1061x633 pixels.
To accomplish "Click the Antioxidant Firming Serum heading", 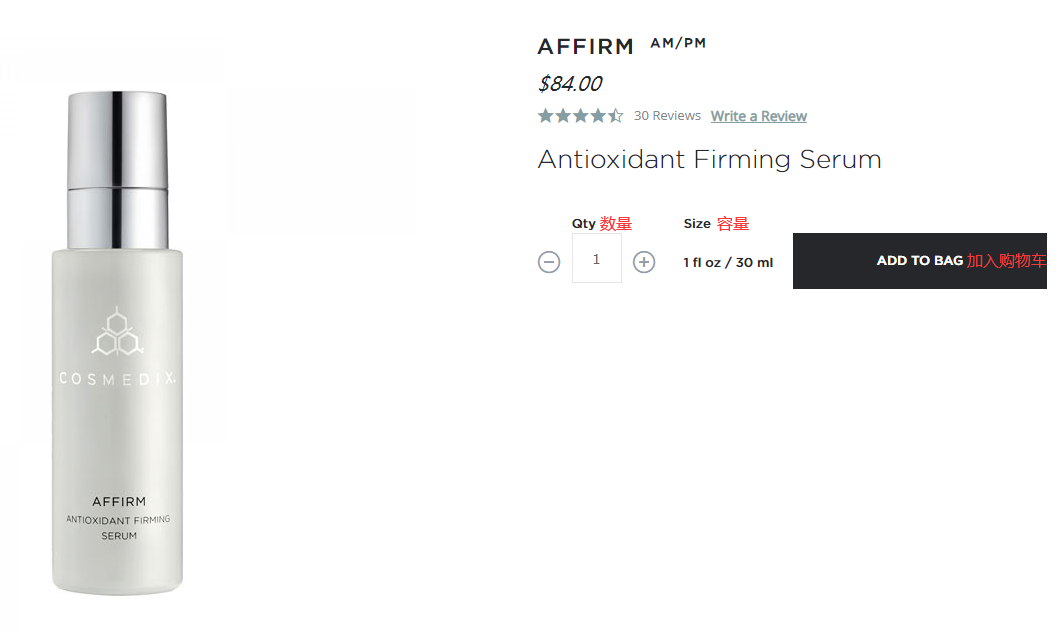I will pos(709,160).
